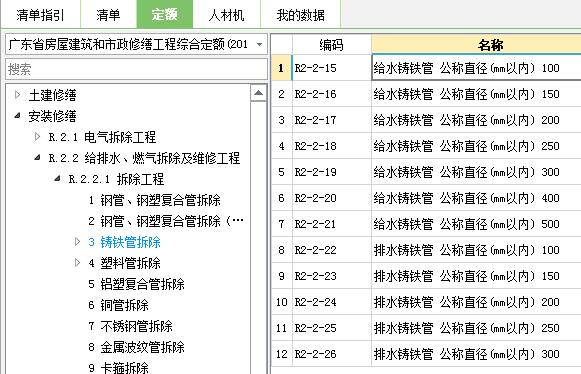Screen dimensions: 581x374
Task: Select R.2.1 电气拆除工程 tree item
Action: pyautogui.click(x=102, y=137)
